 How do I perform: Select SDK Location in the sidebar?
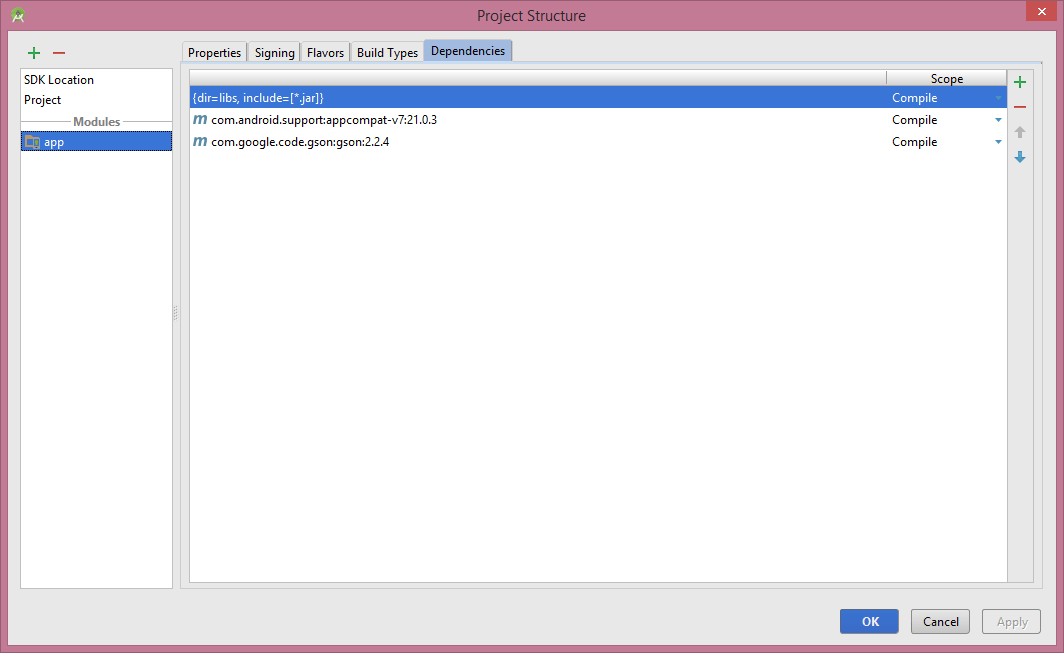pyautogui.click(x=60, y=79)
